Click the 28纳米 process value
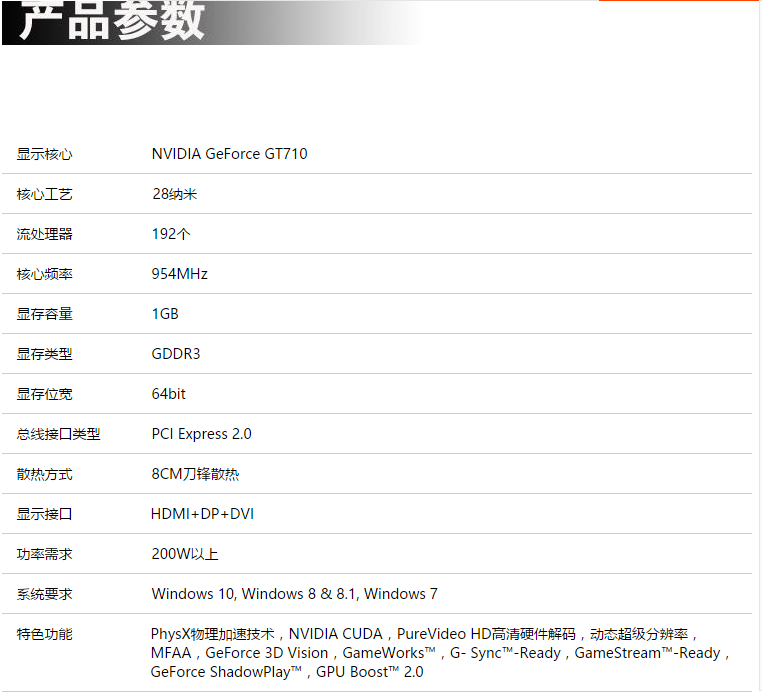 click(x=174, y=194)
